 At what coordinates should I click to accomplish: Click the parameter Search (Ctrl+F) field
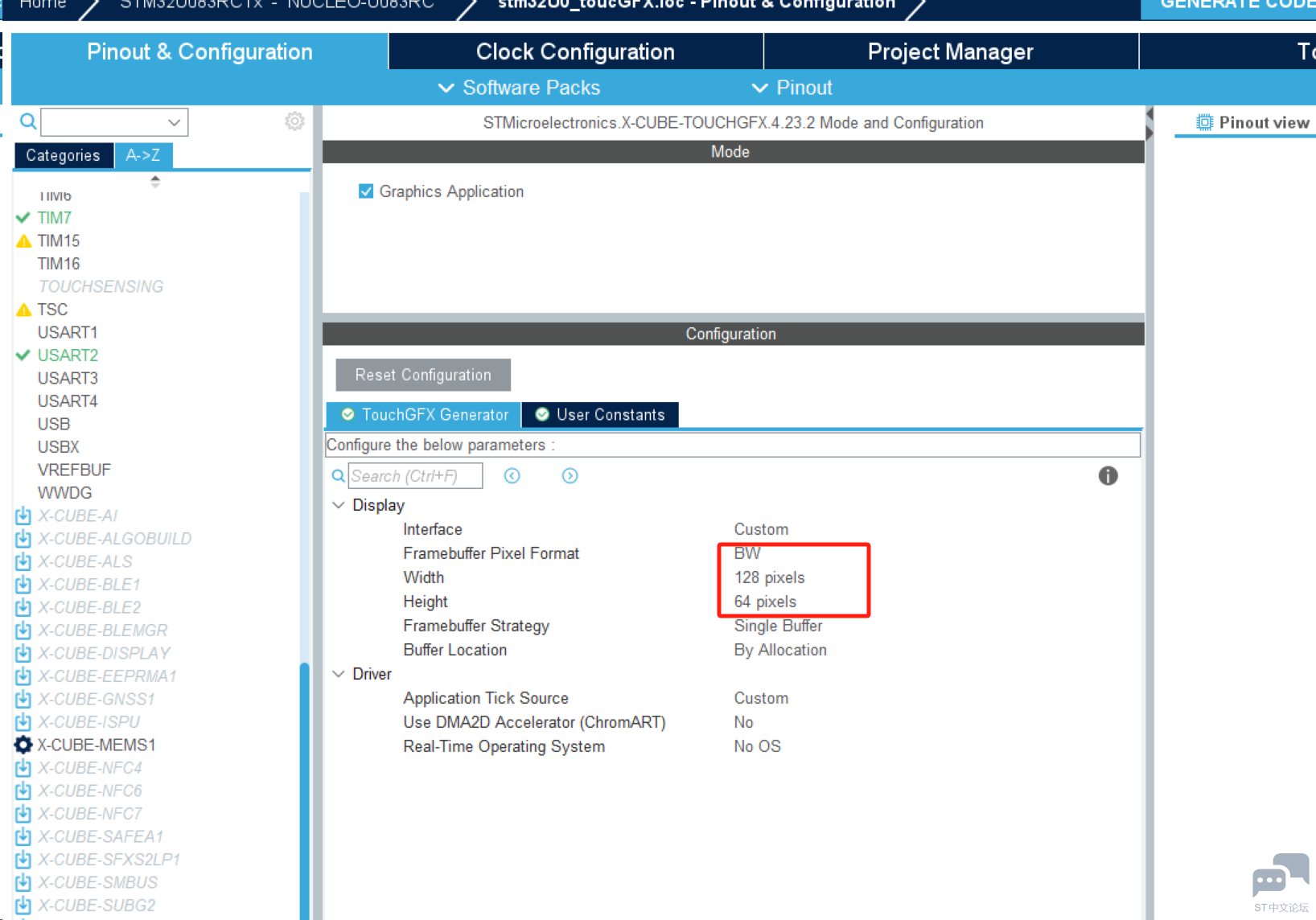[x=415, y=476]
